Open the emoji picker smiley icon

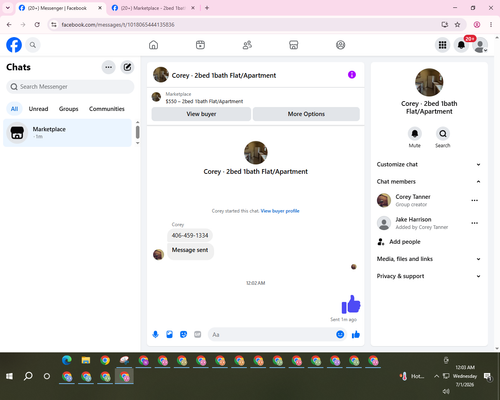click(340, 334)
